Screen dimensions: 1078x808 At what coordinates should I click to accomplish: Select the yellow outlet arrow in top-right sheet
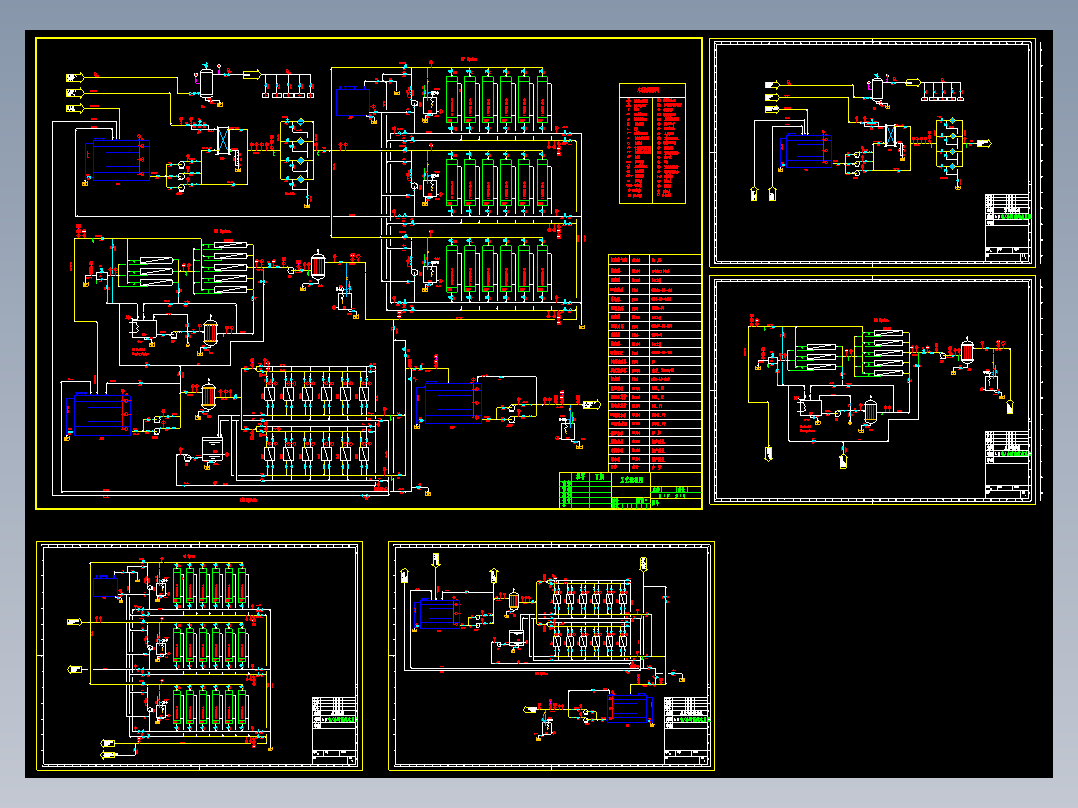984,143
